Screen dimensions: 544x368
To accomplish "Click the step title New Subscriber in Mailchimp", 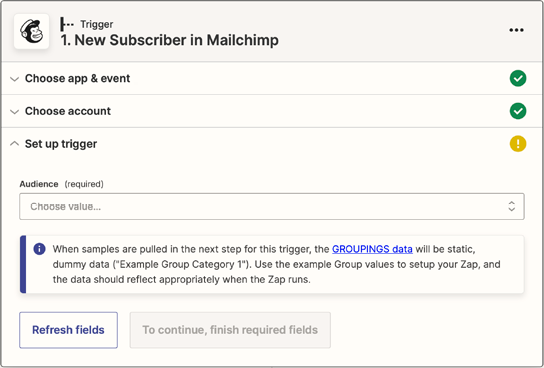I will point(170,40).
